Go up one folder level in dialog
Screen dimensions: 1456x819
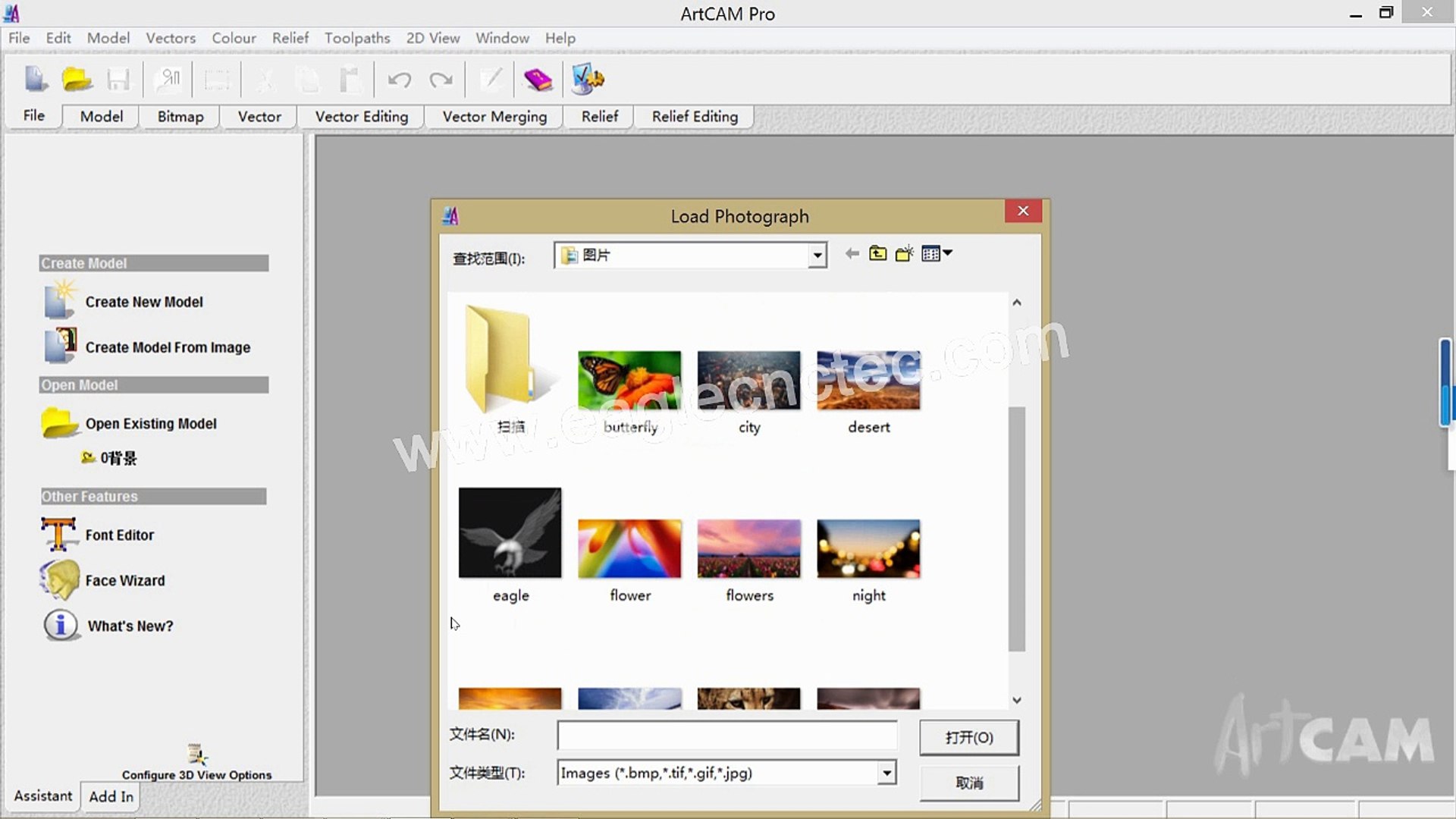tap(877, 253)
